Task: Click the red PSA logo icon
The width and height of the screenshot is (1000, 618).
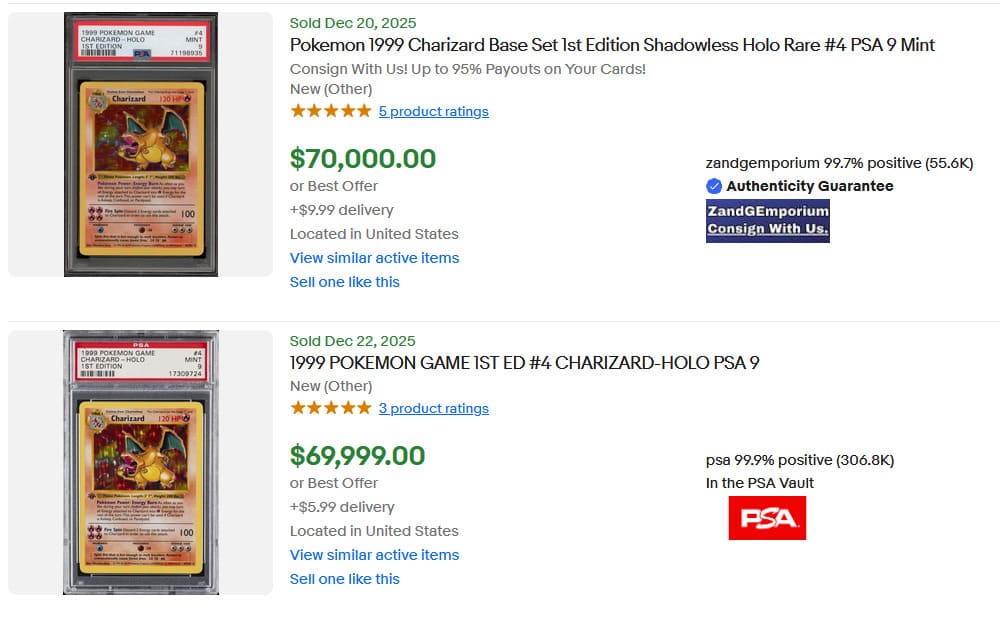Action: [767, 518]
